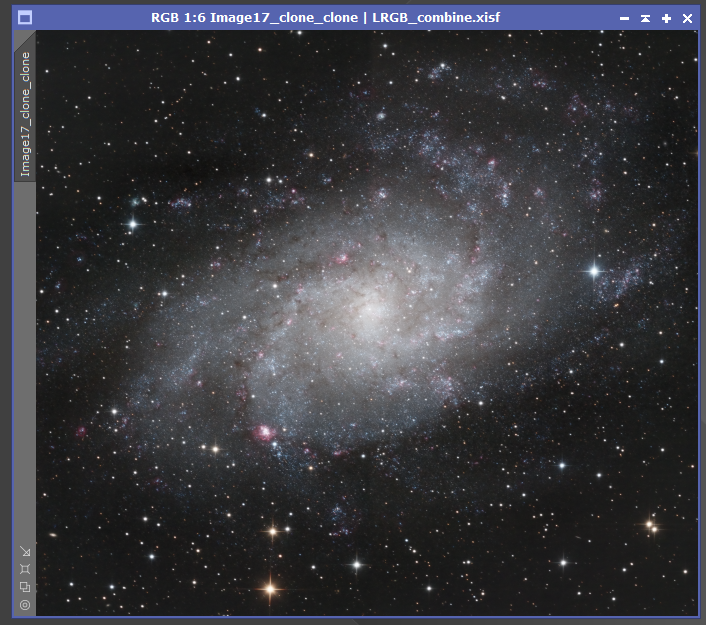Image resolution: width=706 pixels, height=625 pixels.
Task: Click the overlapping squares duplicate icon
Action: click(x=25, y=587)
